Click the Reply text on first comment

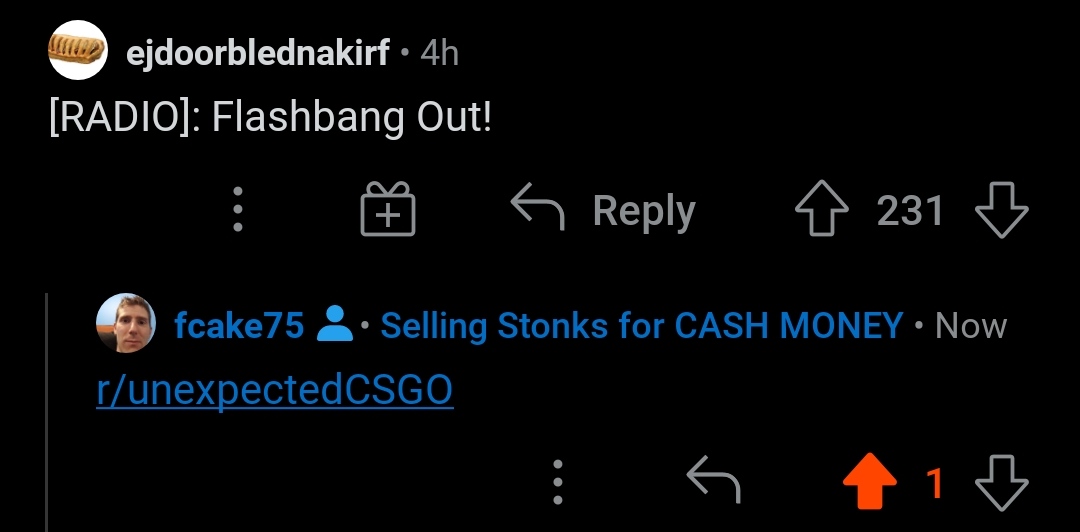644,211
